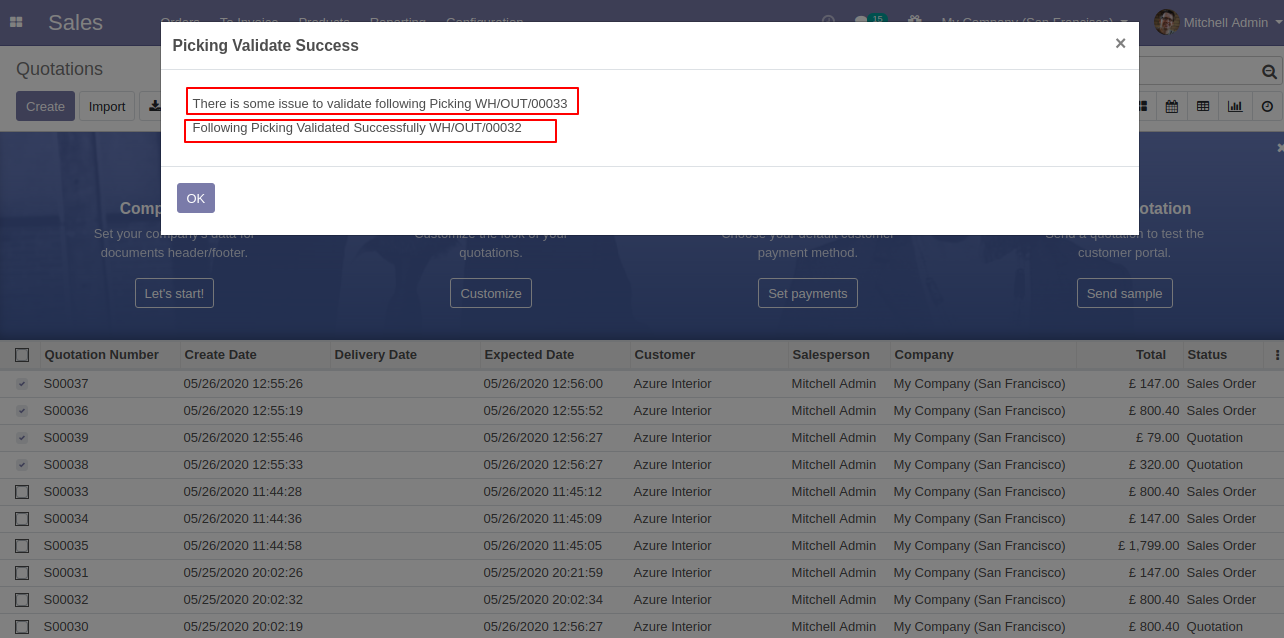Sort by Customer column header
Screen dimensions: 1284x638
[x=664, y=355]
